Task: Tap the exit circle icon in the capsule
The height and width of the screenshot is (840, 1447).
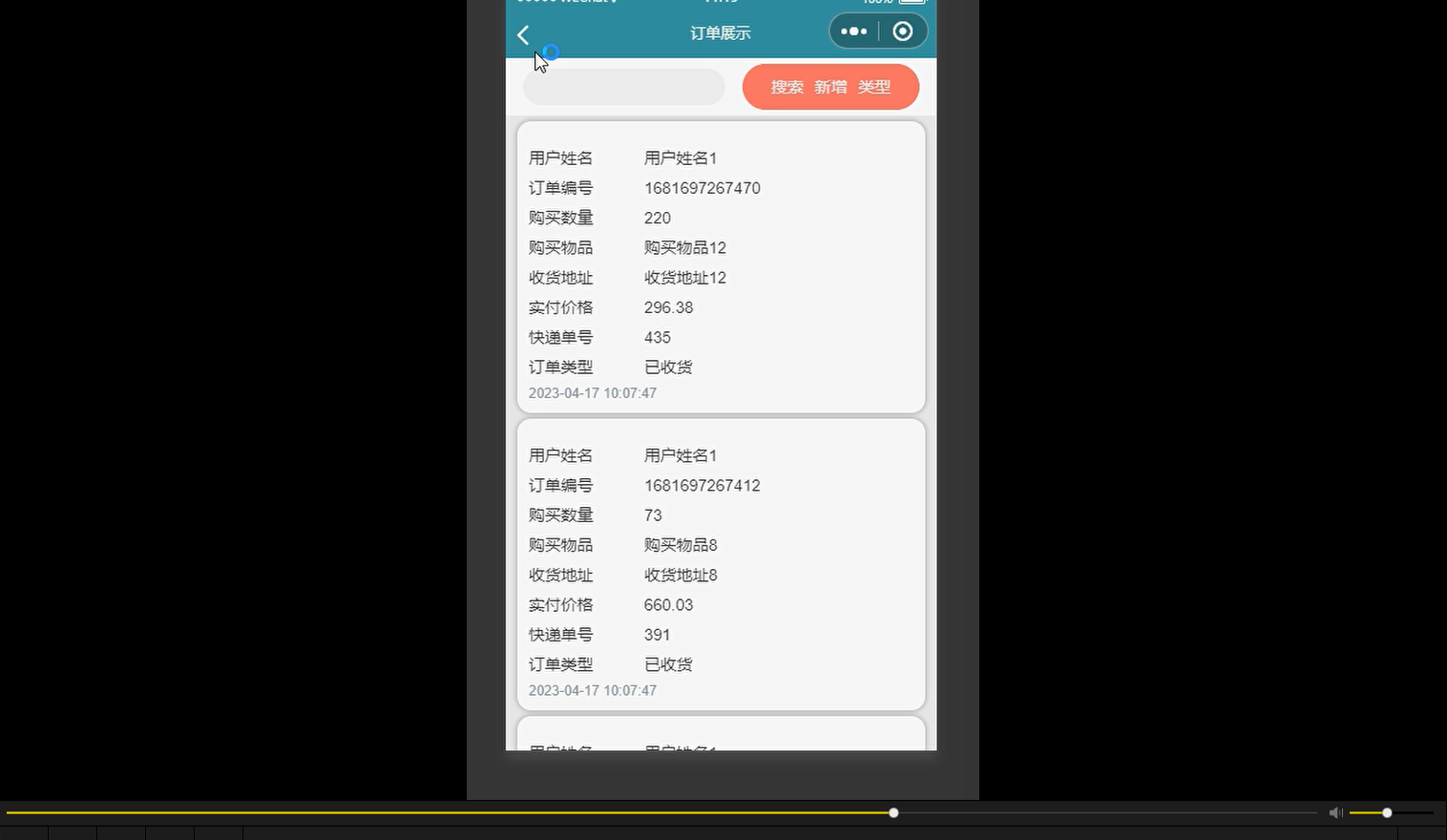Action: coord(902,31)
